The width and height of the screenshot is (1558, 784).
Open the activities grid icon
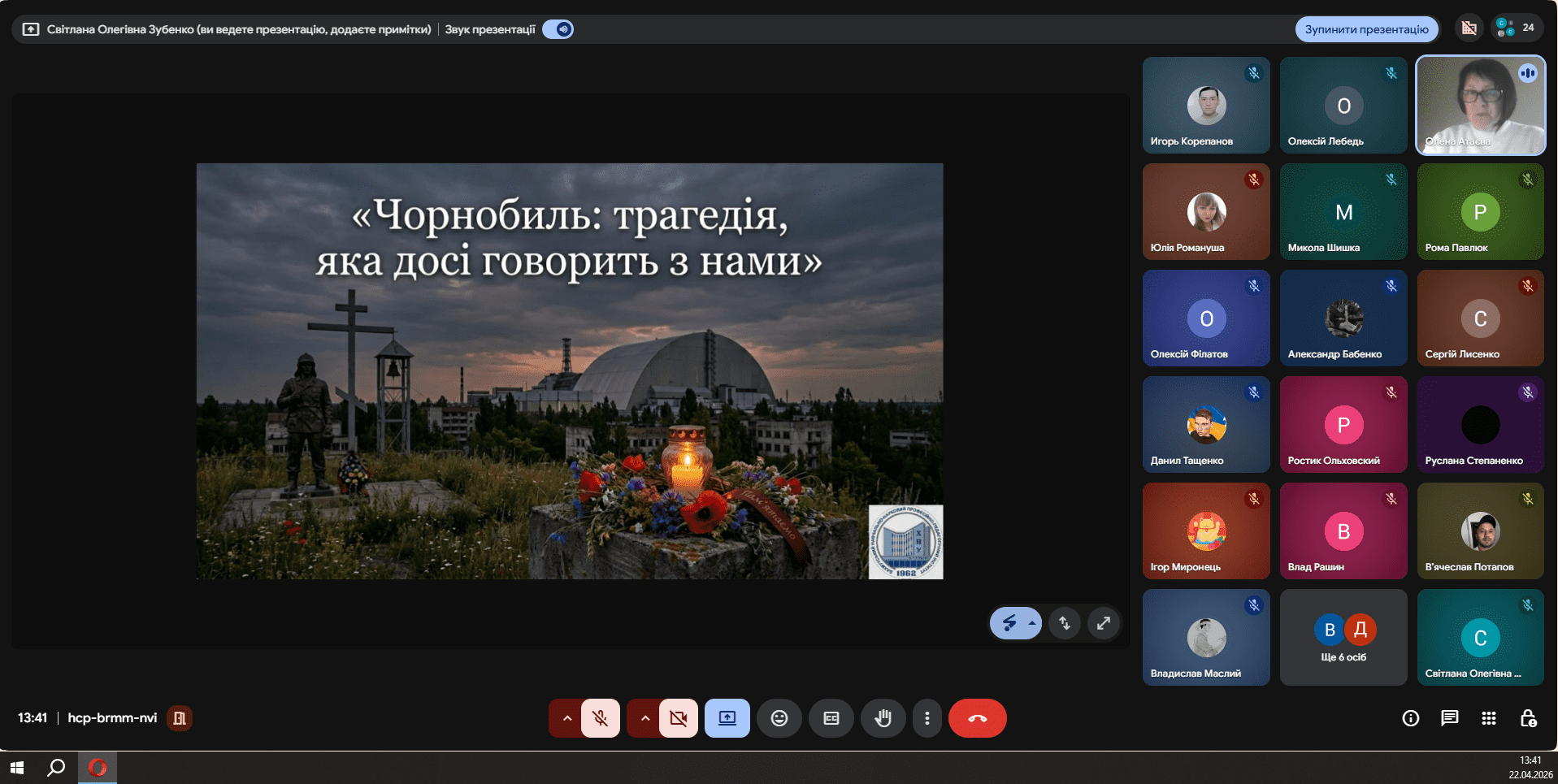(1488, 718)
